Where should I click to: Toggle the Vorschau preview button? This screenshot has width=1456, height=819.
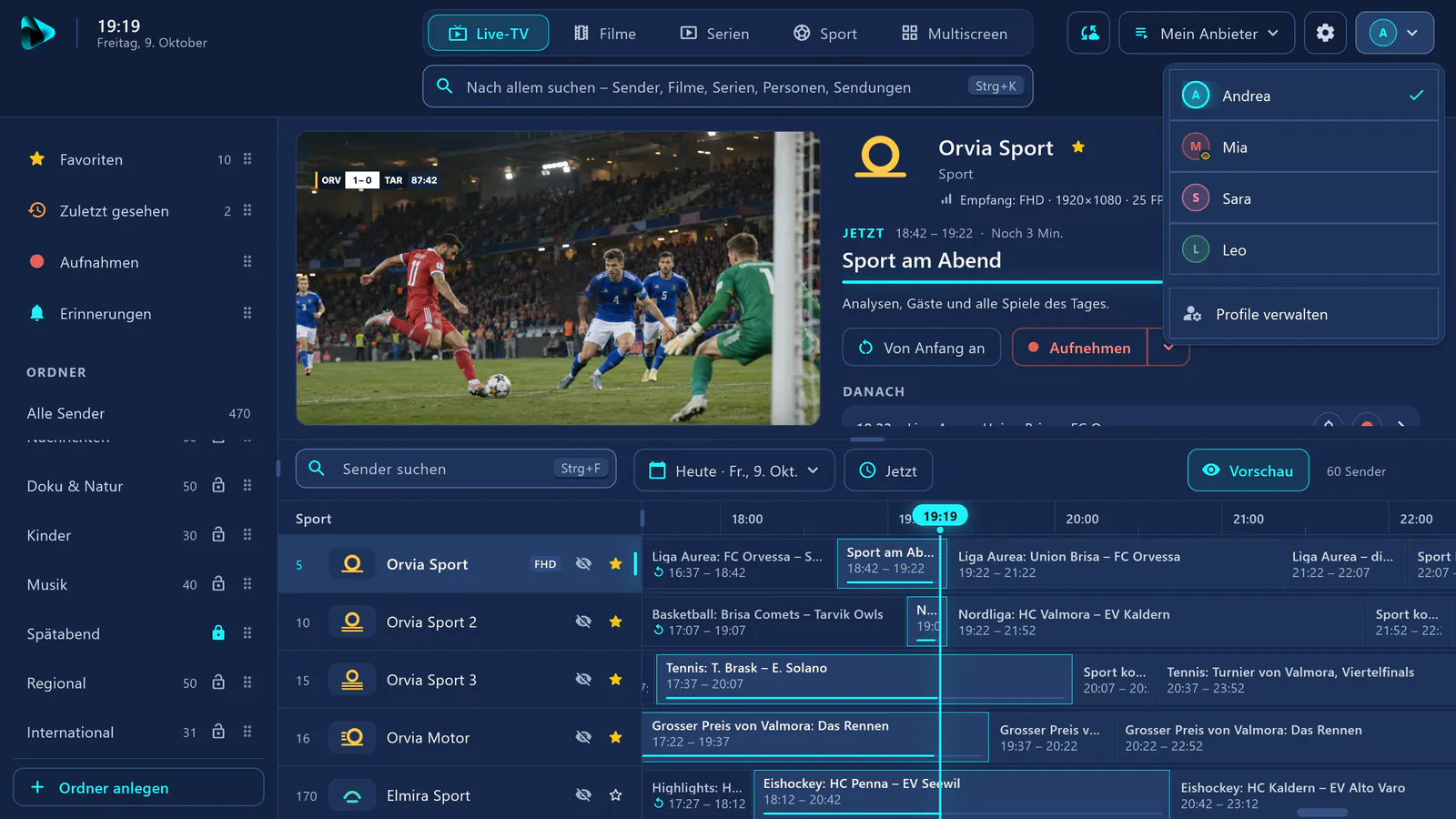click(1249, 470)
